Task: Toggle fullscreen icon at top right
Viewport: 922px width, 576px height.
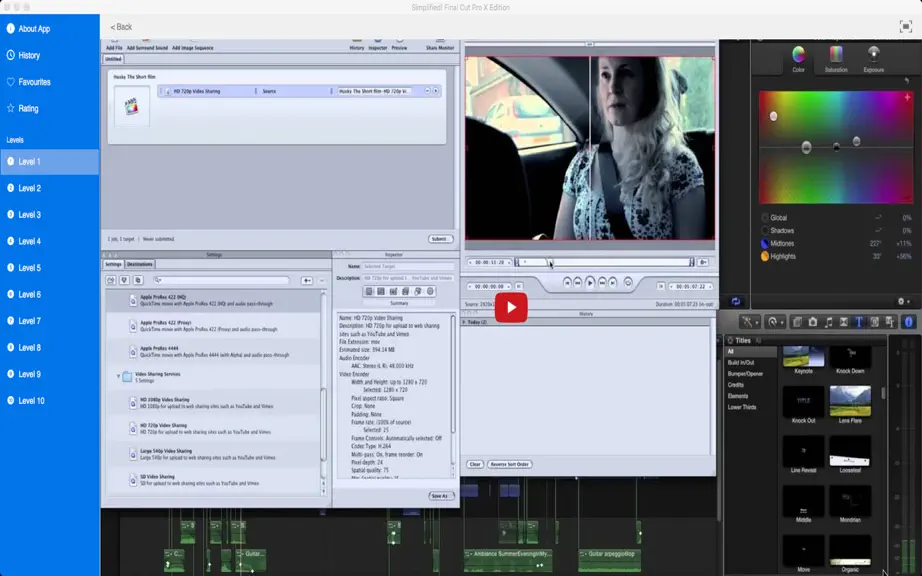Action: pyautogui.click(x=905, y=26)
